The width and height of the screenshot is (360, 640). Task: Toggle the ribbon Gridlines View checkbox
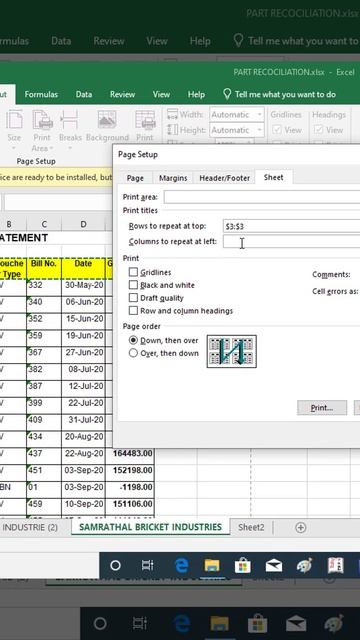click(x=277, y=130)
